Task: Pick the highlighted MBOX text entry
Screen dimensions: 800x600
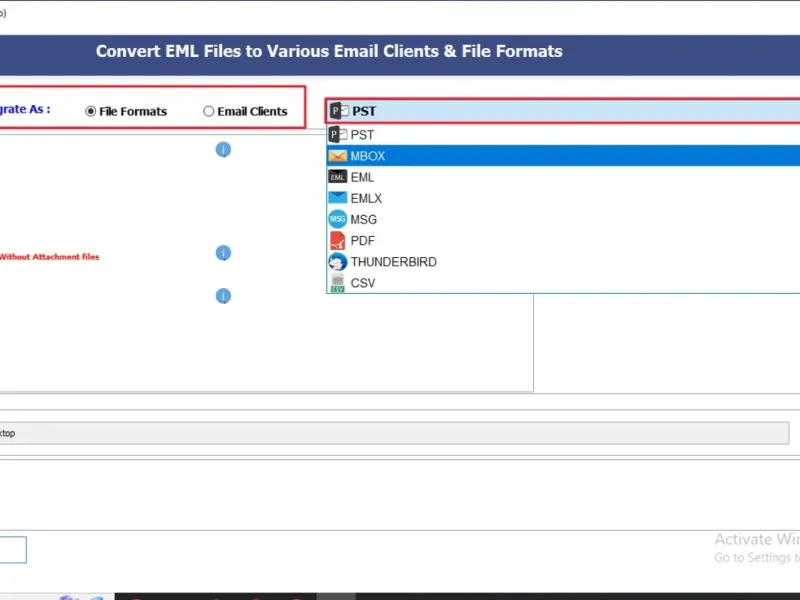Action: tap(368, 156)
